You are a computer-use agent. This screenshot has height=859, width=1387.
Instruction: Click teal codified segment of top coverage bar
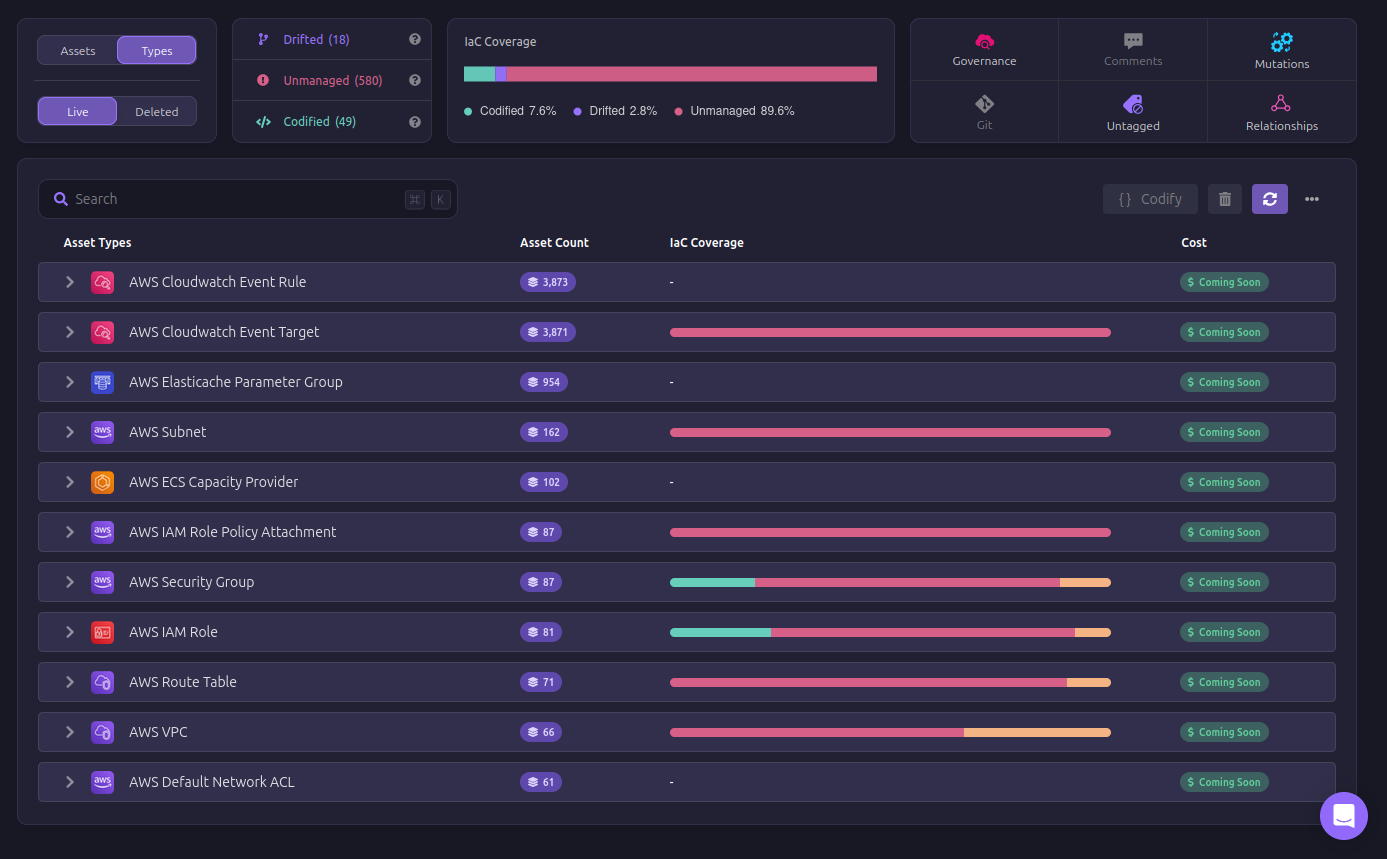(x=479, y=74)
